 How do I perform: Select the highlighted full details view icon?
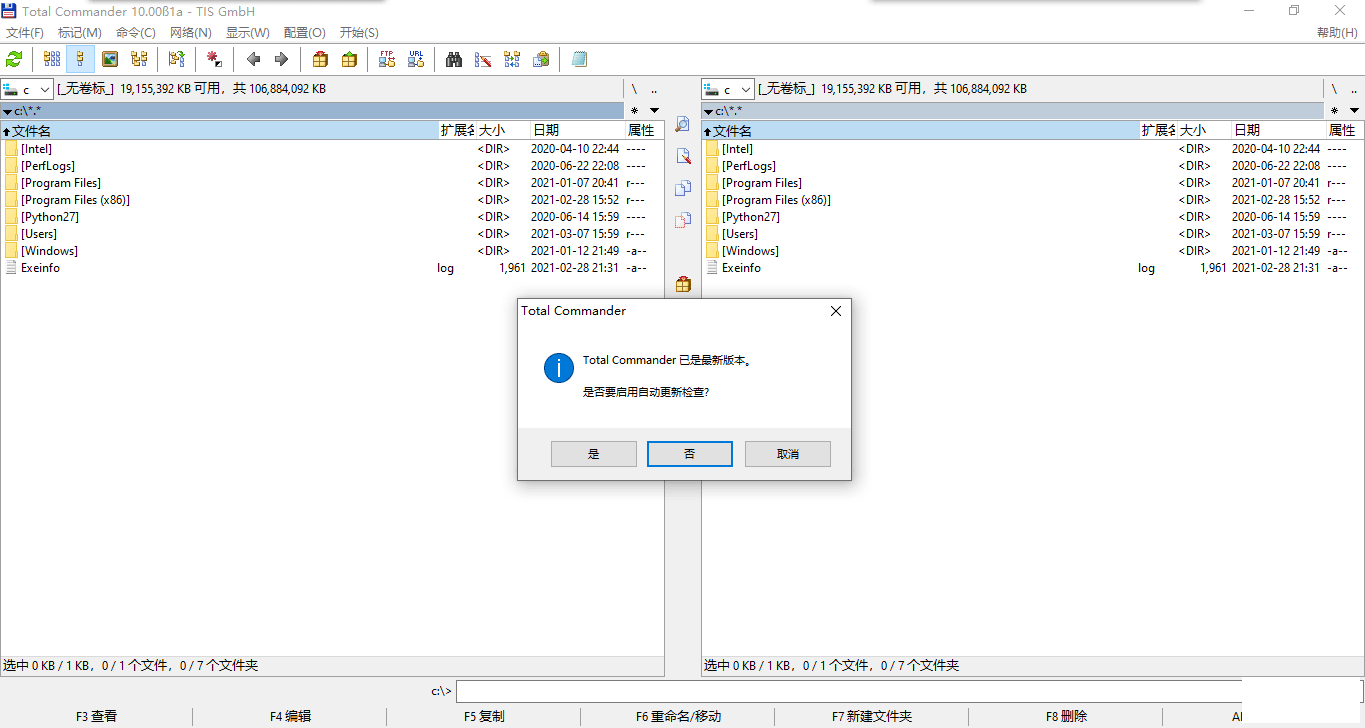pos(81,59)
